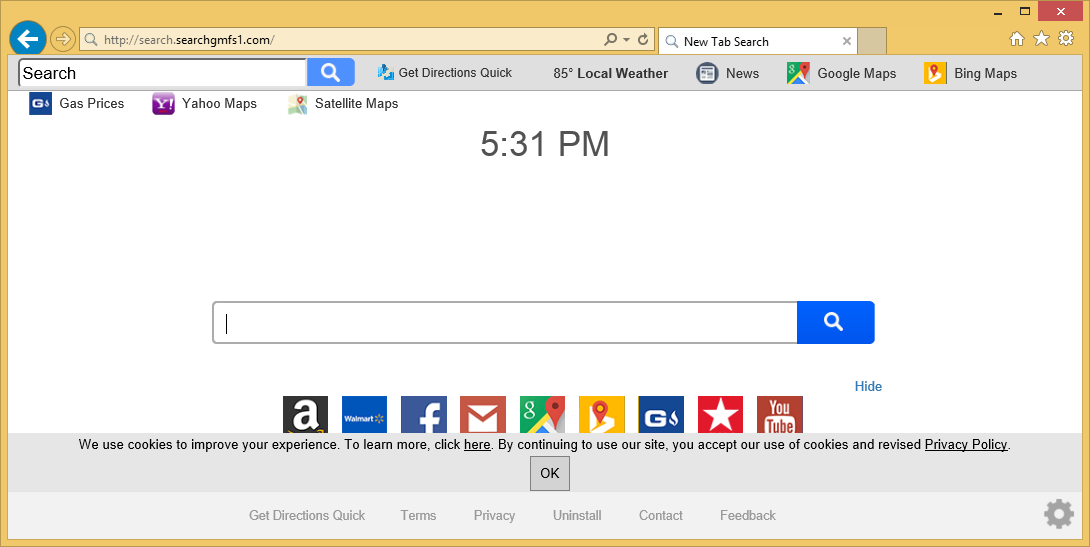Accept cookies with OK button
1090x547 pixels.
[550, 473]
